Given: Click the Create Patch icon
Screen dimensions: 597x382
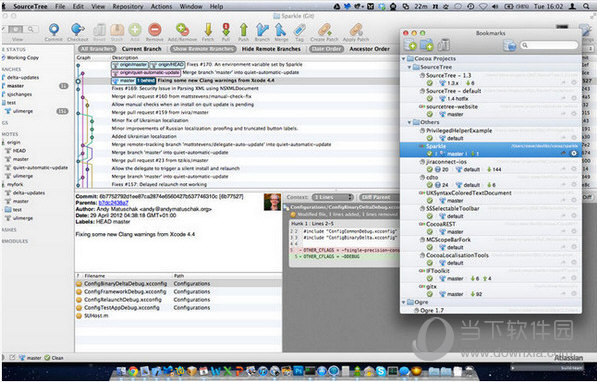Looking at the screenshot, I should click(x=324, y=29).
